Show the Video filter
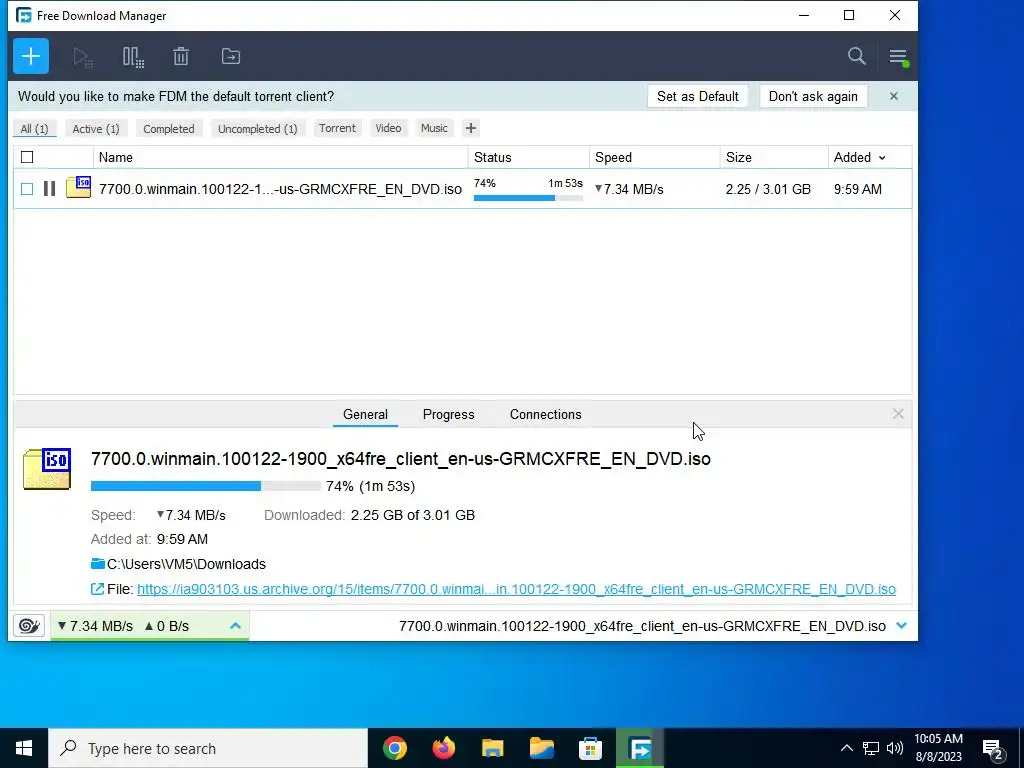Screen dimensions: 1024x768 (389, 128)
